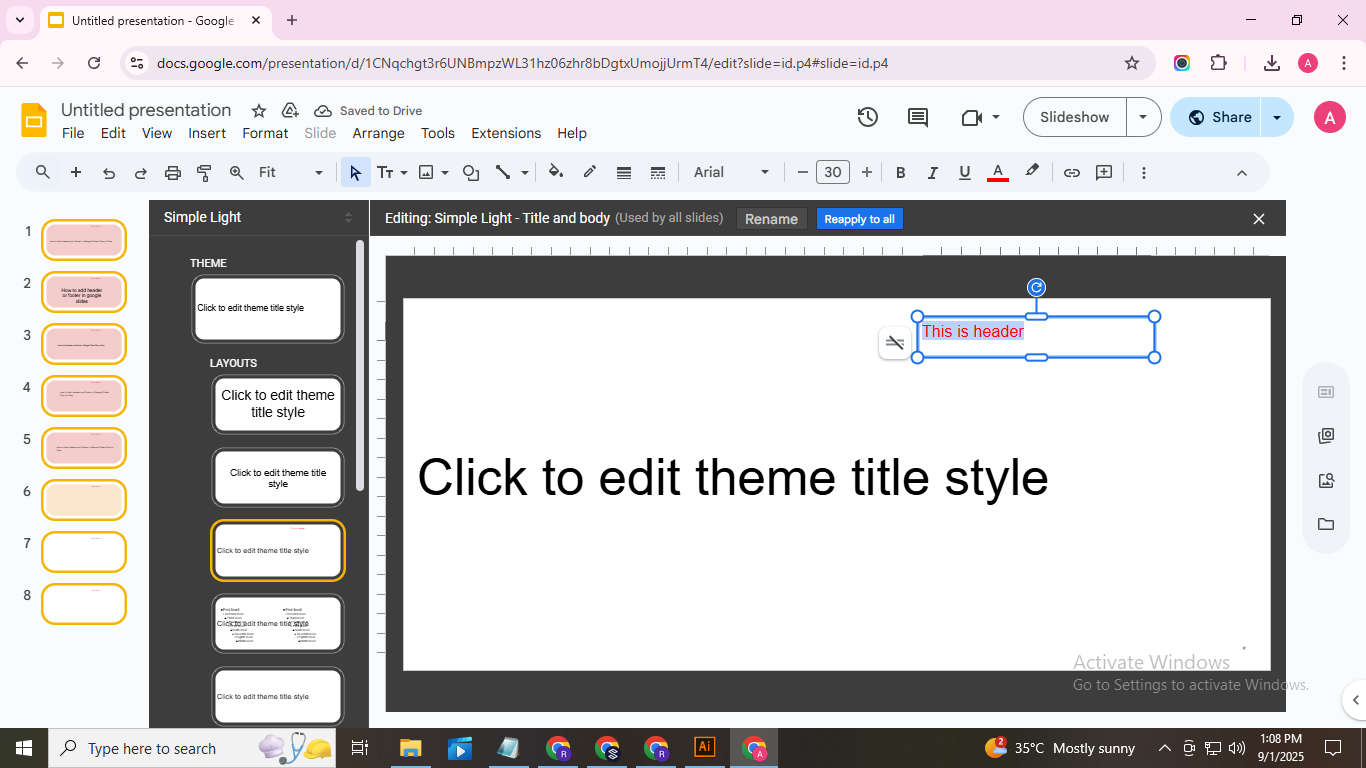Click the insert link icon
The height and width of the screenshot is (768, 1366).
1071,172
